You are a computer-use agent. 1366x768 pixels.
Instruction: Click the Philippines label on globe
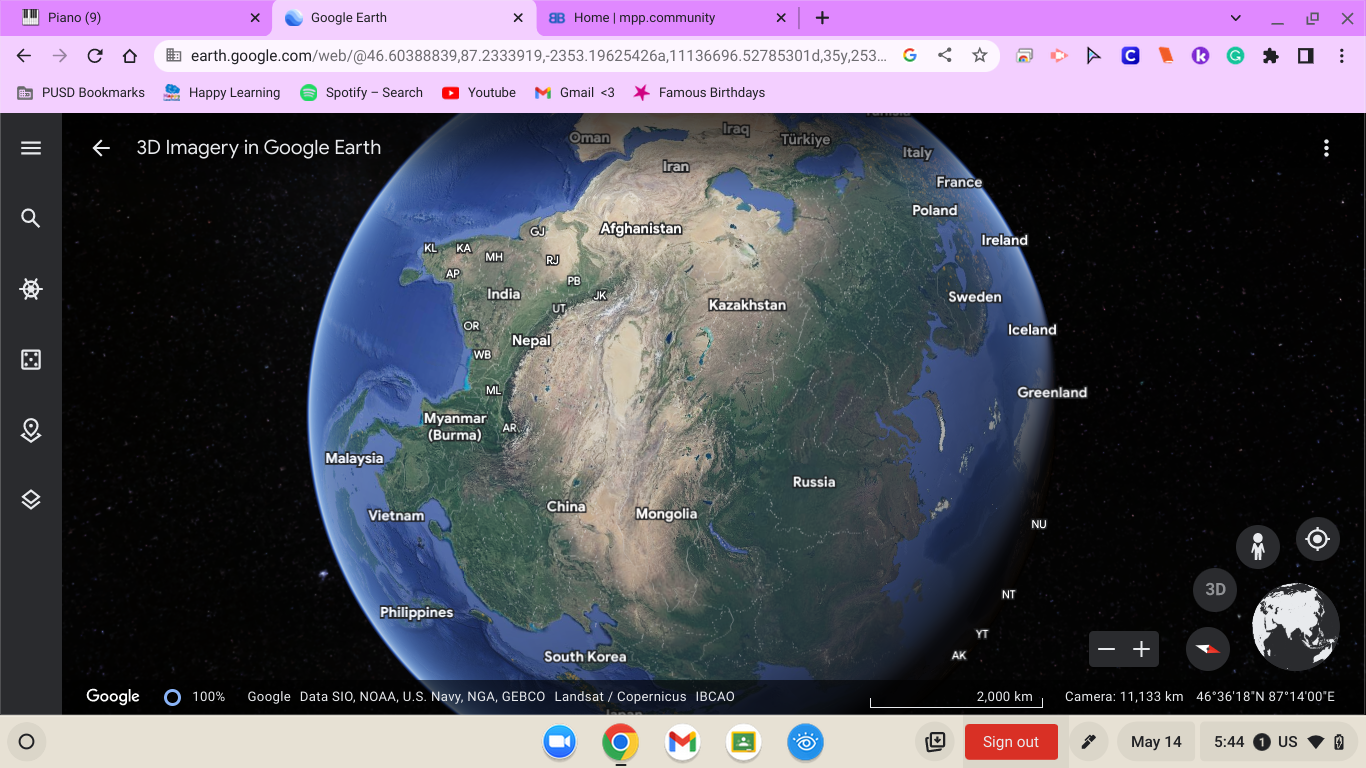(x=416, y=613)
